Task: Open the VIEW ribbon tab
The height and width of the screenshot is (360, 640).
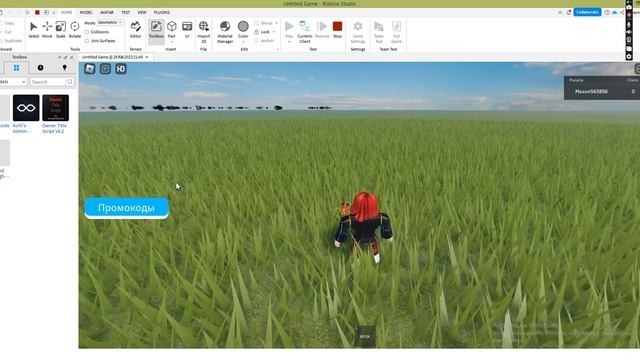Action: 142,12
